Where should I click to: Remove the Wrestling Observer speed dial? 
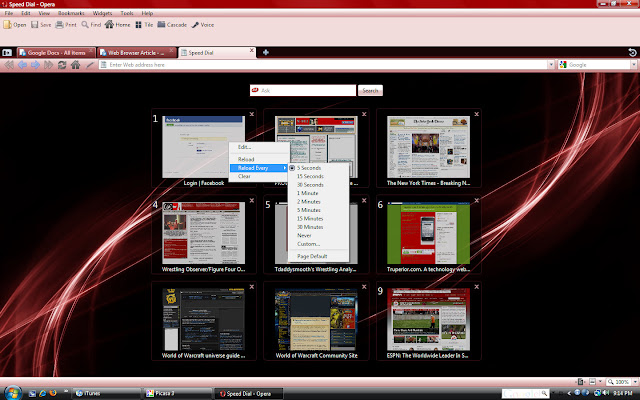pyautogui.click(x=252, y=200)
